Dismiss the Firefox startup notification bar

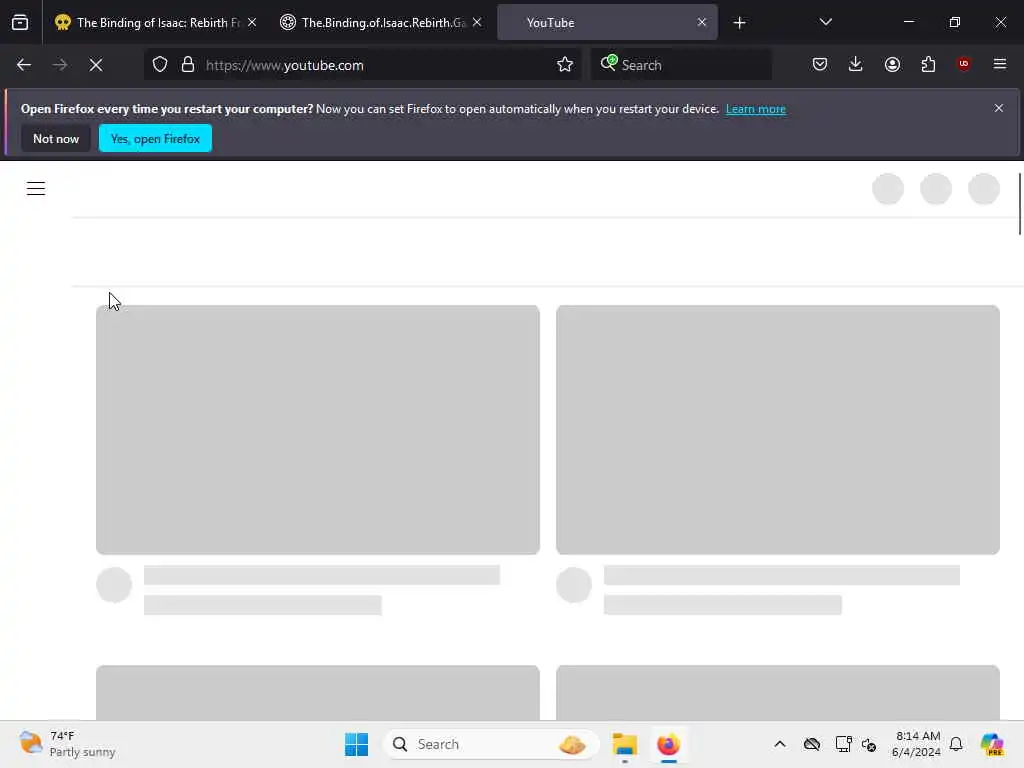(x=999, y=108)
